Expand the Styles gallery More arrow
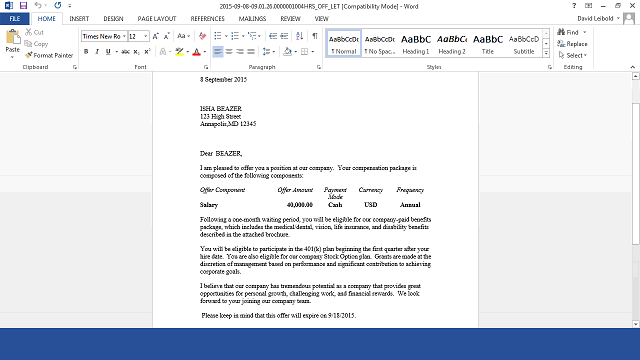The image size is (640, 360). 546,53
